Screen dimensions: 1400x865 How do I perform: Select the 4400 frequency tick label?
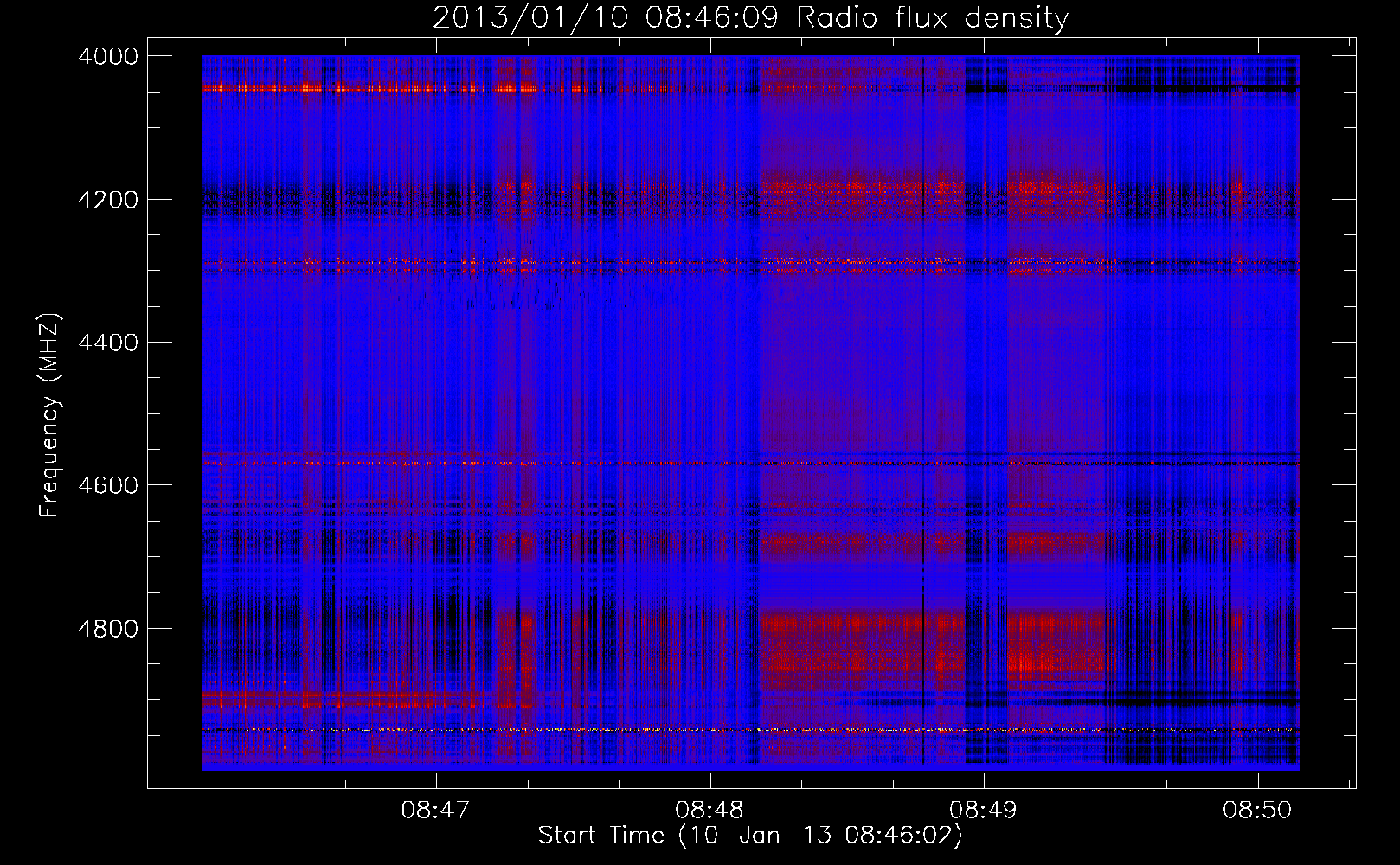pos(108,343)
